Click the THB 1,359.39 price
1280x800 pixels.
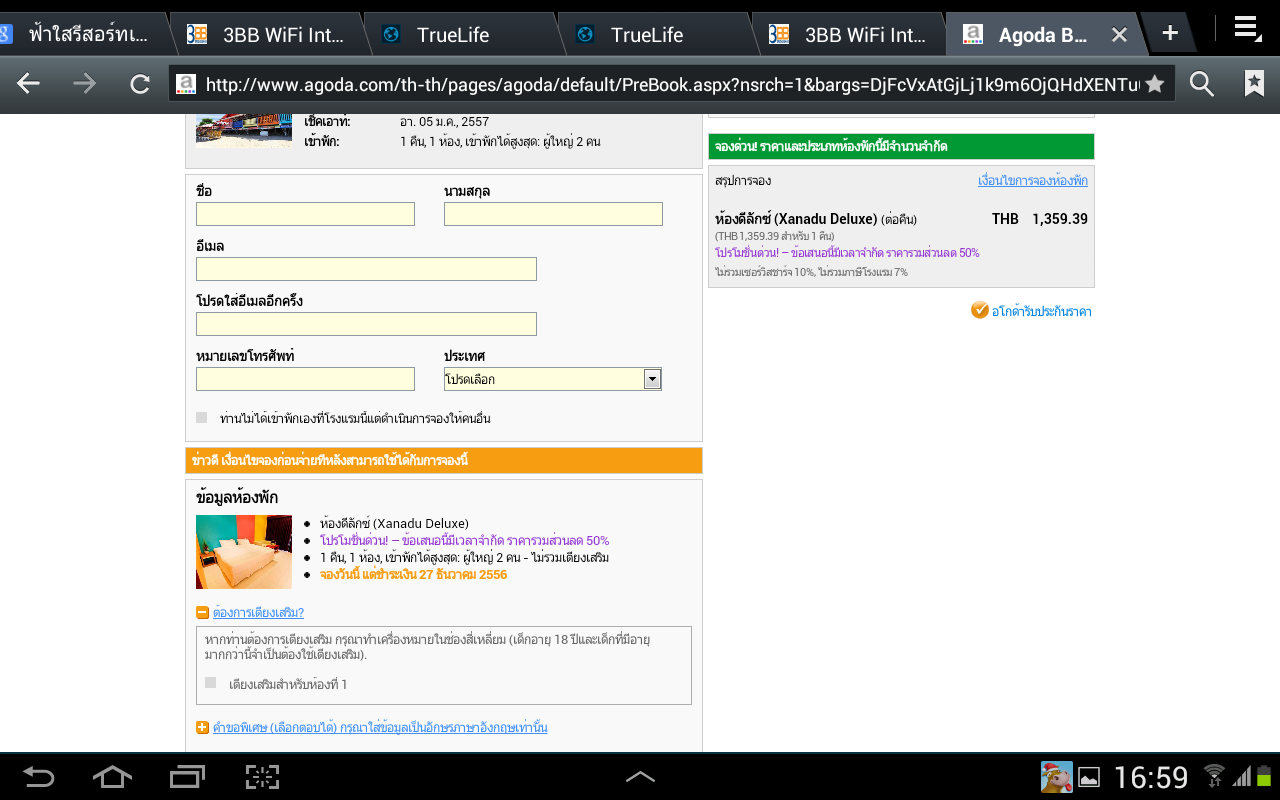(1040, 219)
